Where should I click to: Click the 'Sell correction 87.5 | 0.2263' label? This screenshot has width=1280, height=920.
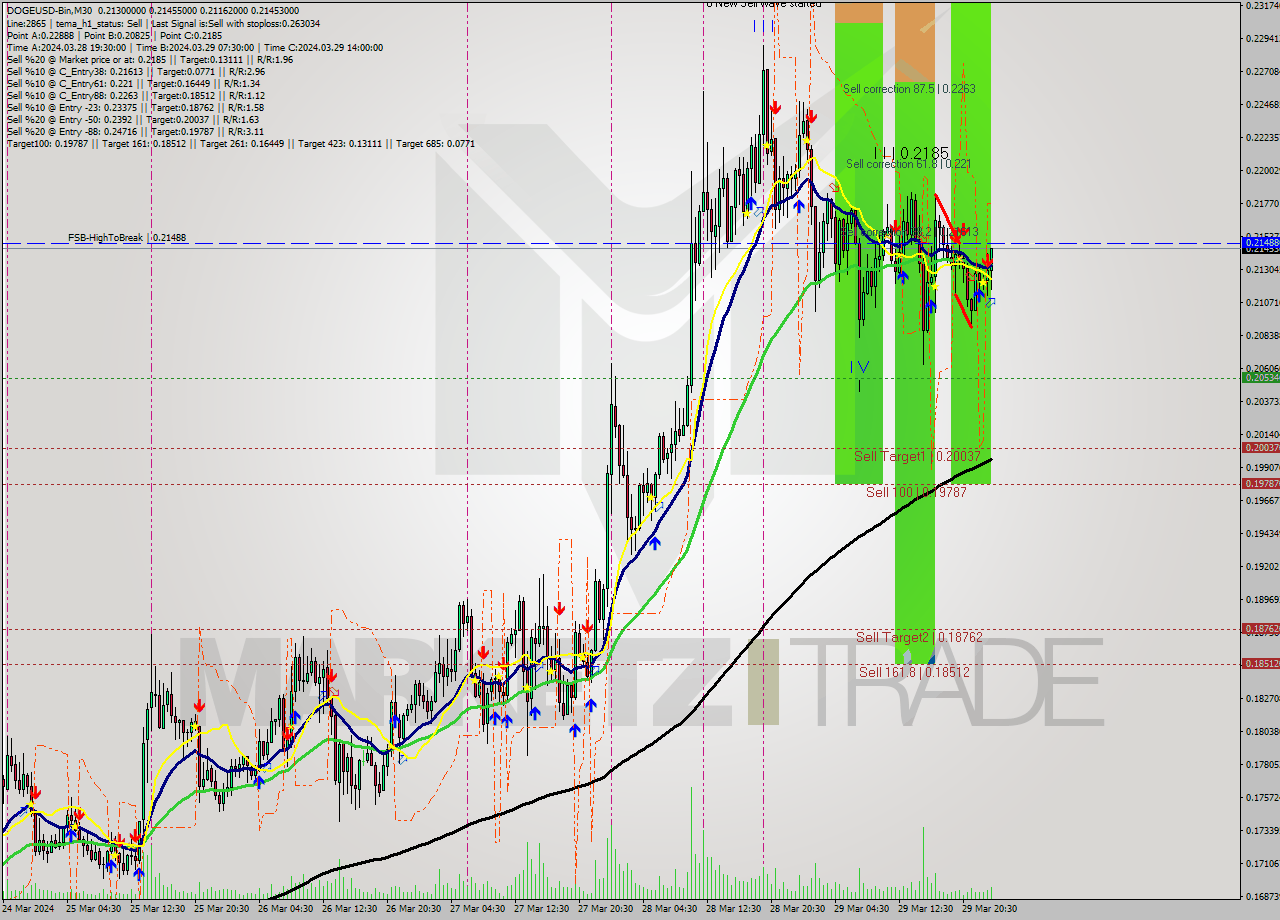coord(909,89)
